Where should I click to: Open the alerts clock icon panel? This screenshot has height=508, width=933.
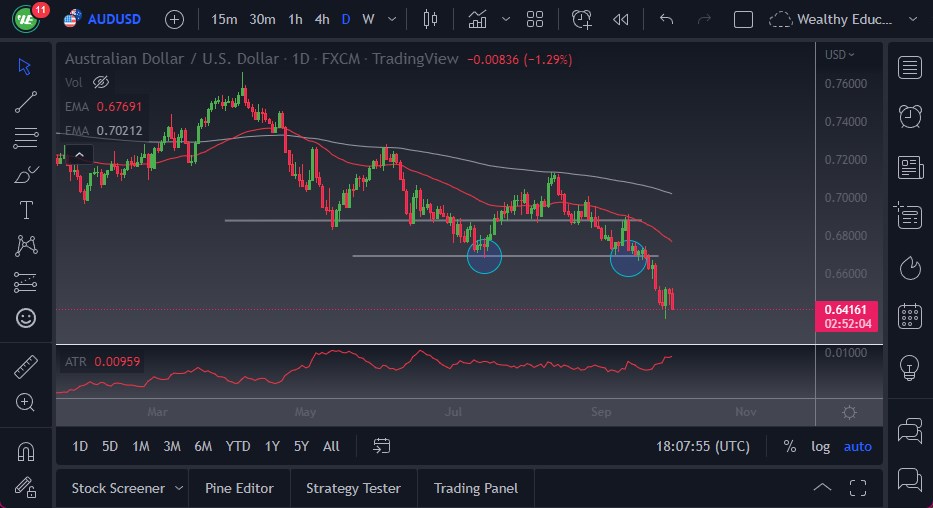point(909,116)
